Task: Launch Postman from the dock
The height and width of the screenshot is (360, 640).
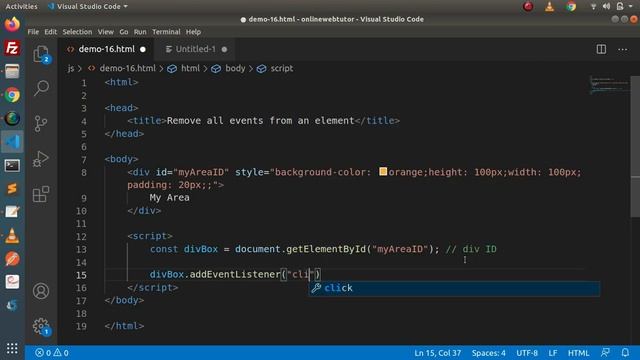Action: (x=12, y=259)
